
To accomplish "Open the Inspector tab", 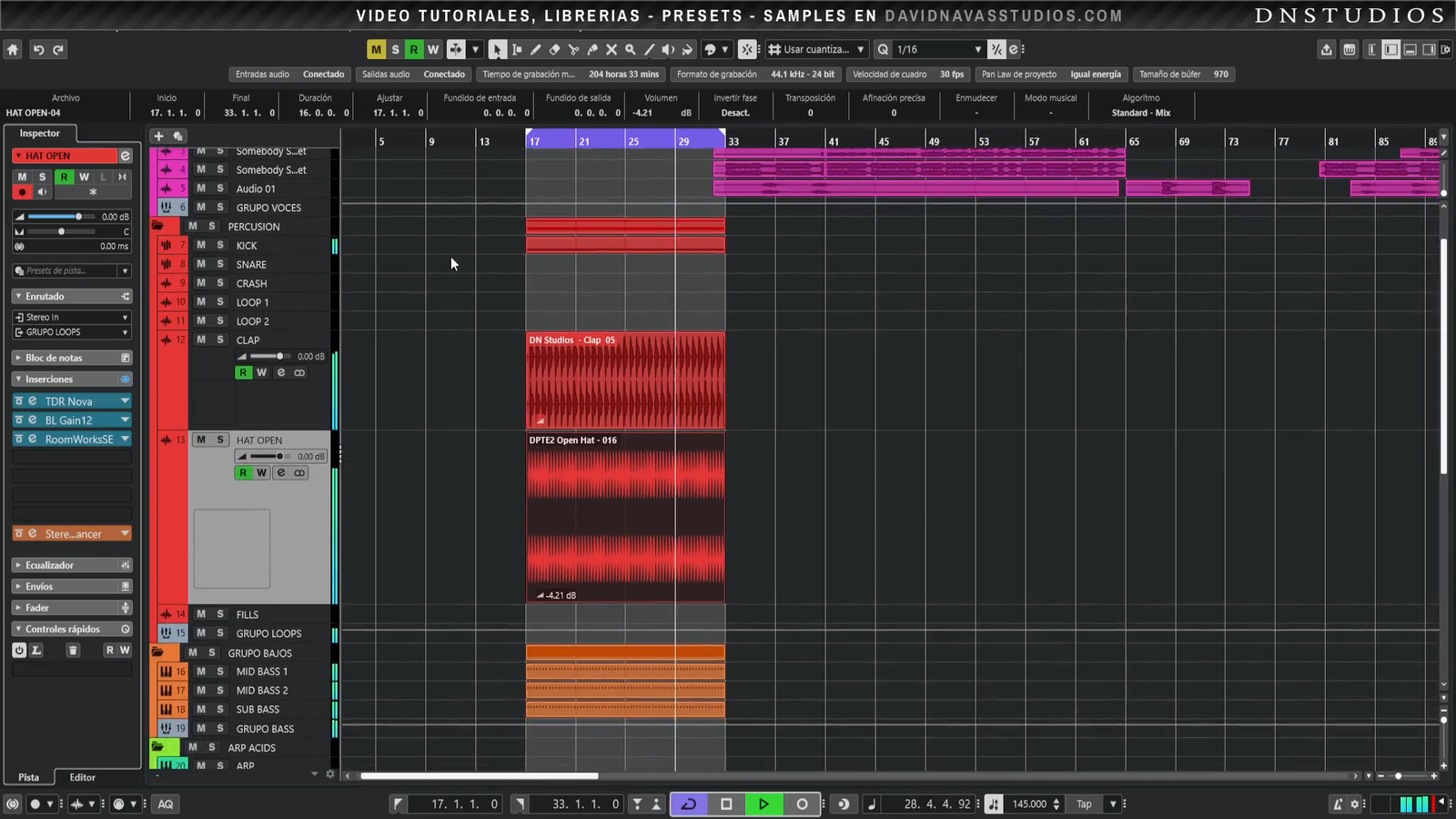I will coord(40,133).
